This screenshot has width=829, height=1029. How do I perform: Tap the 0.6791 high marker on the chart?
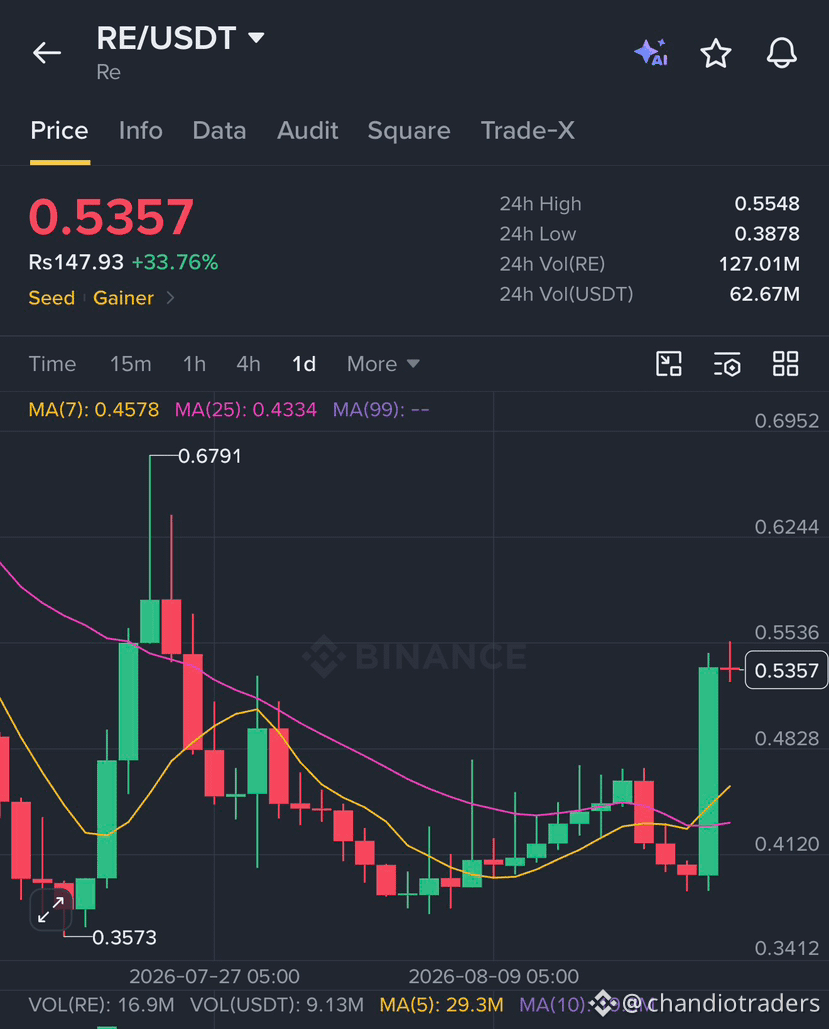click(x=210, y=456)
